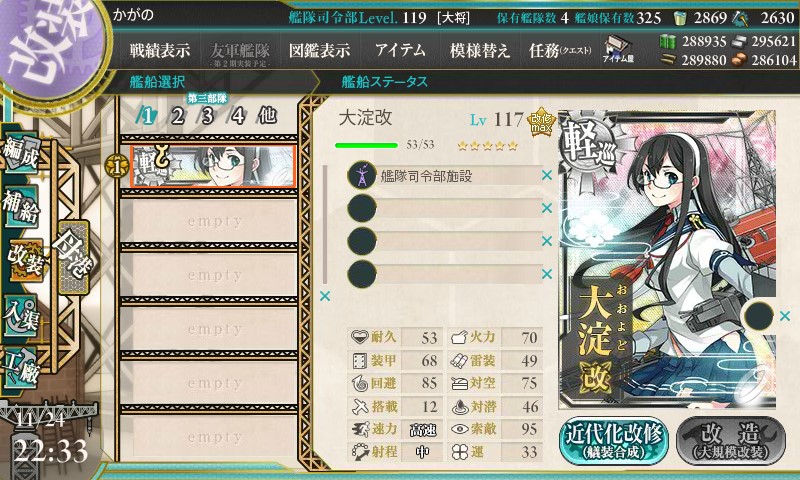Open the 任務(クエスト) quest menu
The width and height of the screenshot is (800, 480).
coord(560,50)
